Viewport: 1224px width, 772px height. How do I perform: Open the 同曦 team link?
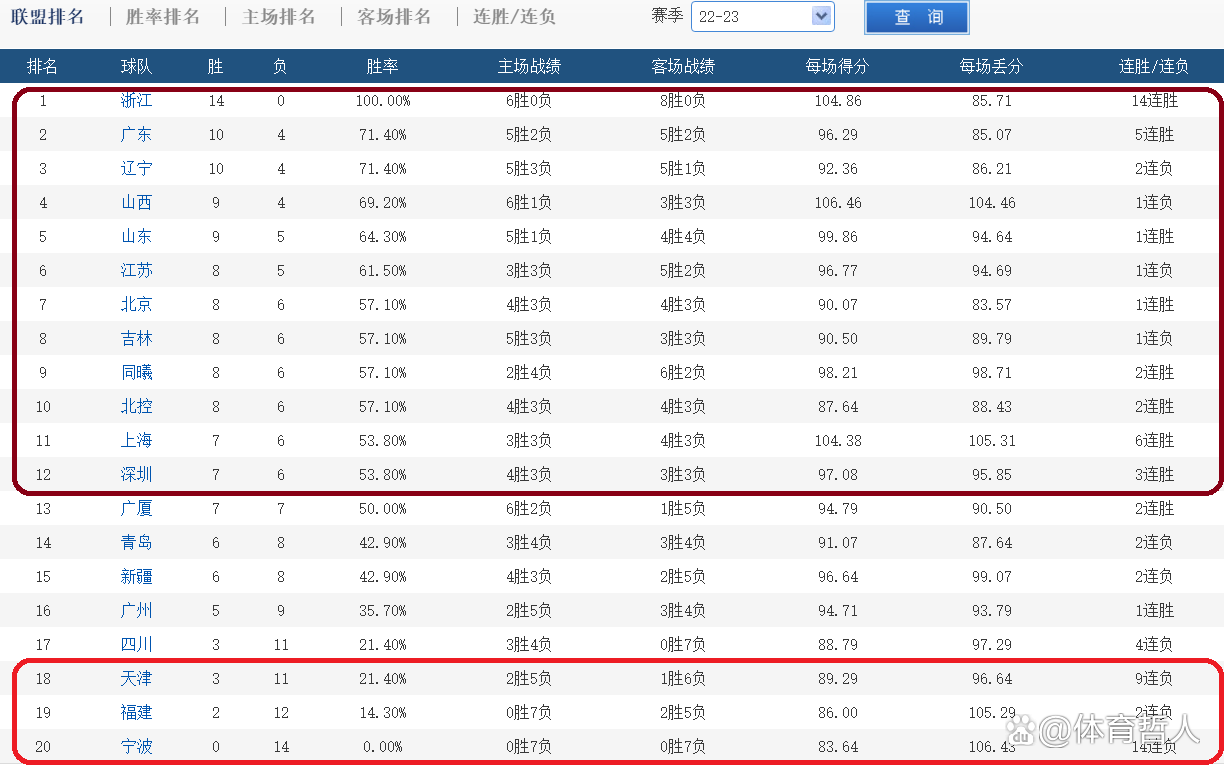[136, 373]
